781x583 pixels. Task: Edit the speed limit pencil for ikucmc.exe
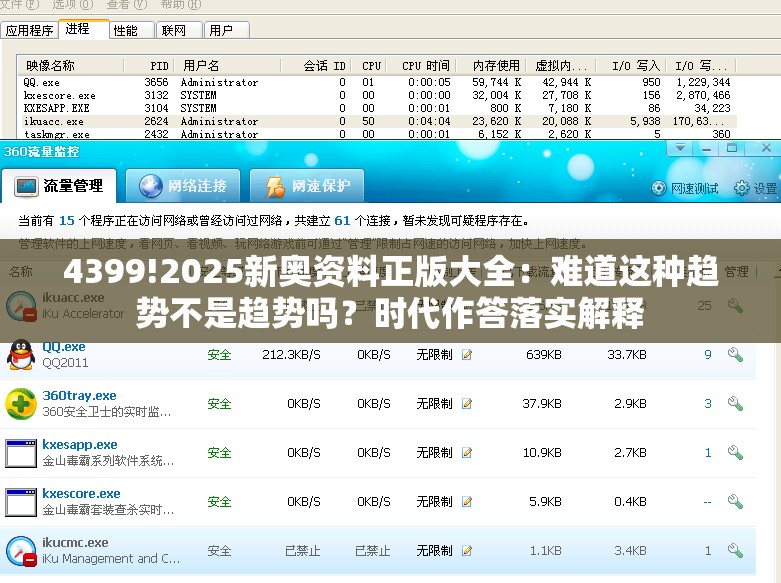click(467, 550)
